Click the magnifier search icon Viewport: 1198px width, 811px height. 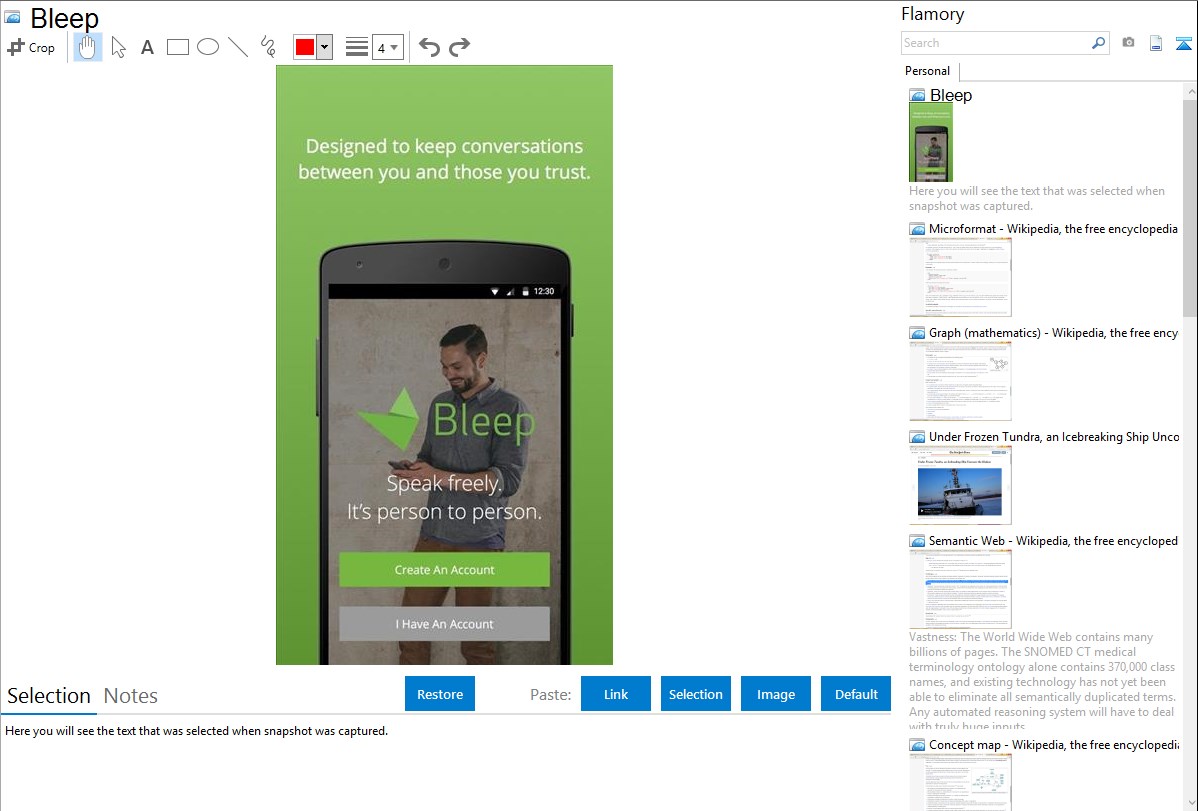(1099, 43)
